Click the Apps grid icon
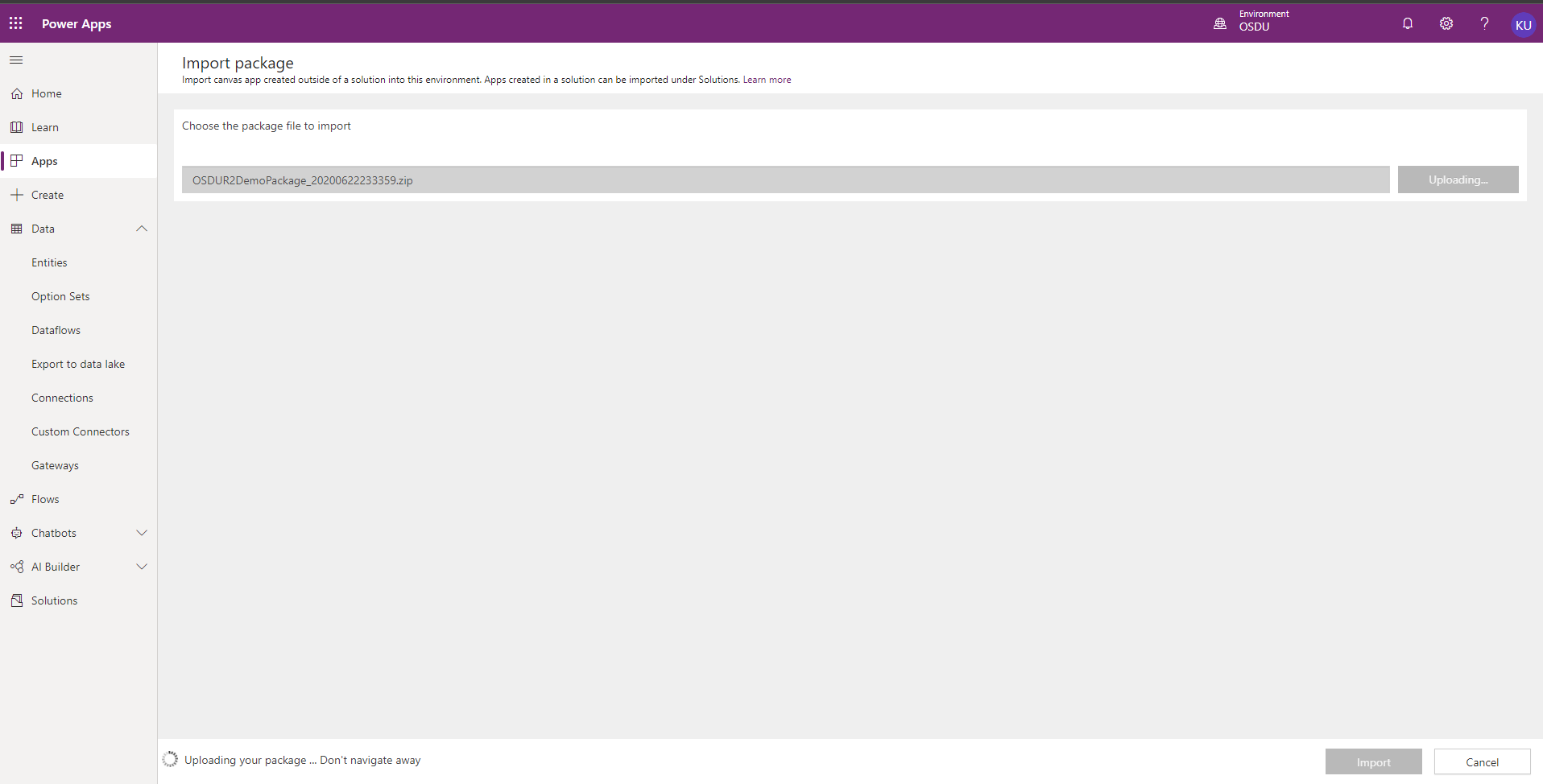This screenshot has height=784, width=1543. click(x=17, y=161)
